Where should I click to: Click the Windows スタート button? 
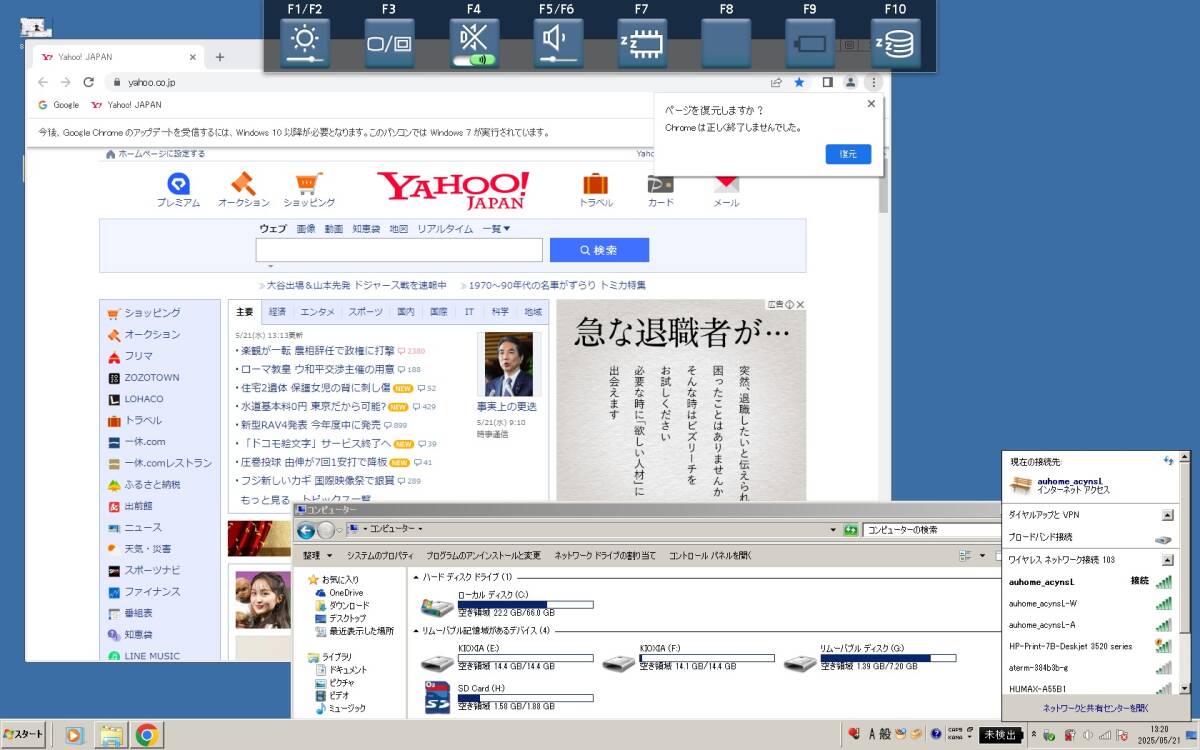click(24, 734)
